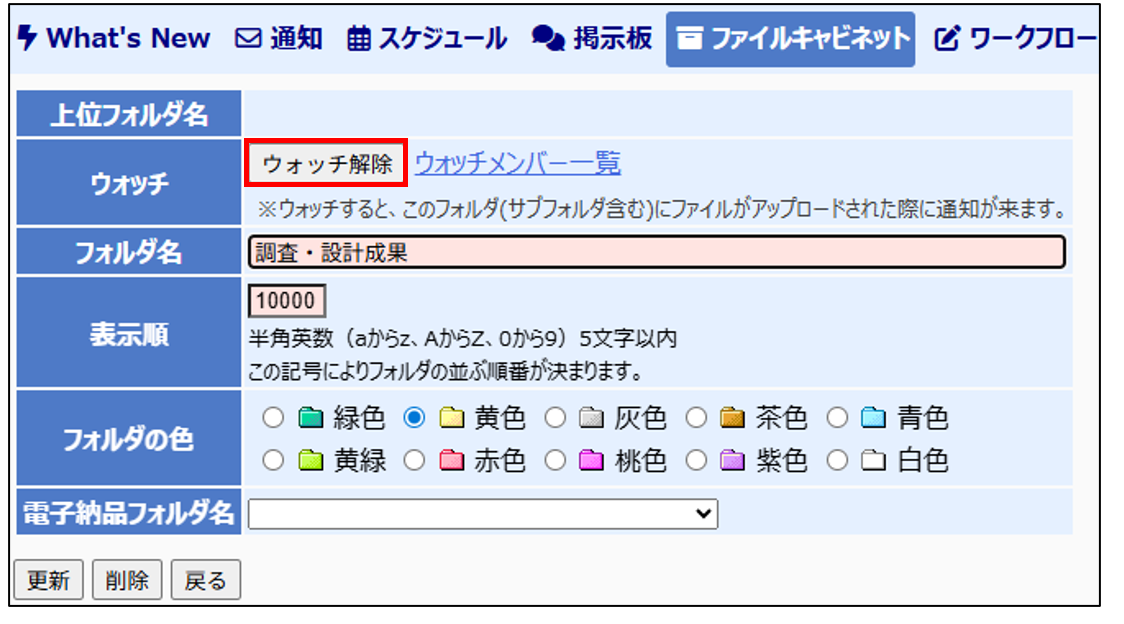The height and width of the screenshot is (624, 1124).
Task: Switch to the スケジュール tab
Action: 427,39
